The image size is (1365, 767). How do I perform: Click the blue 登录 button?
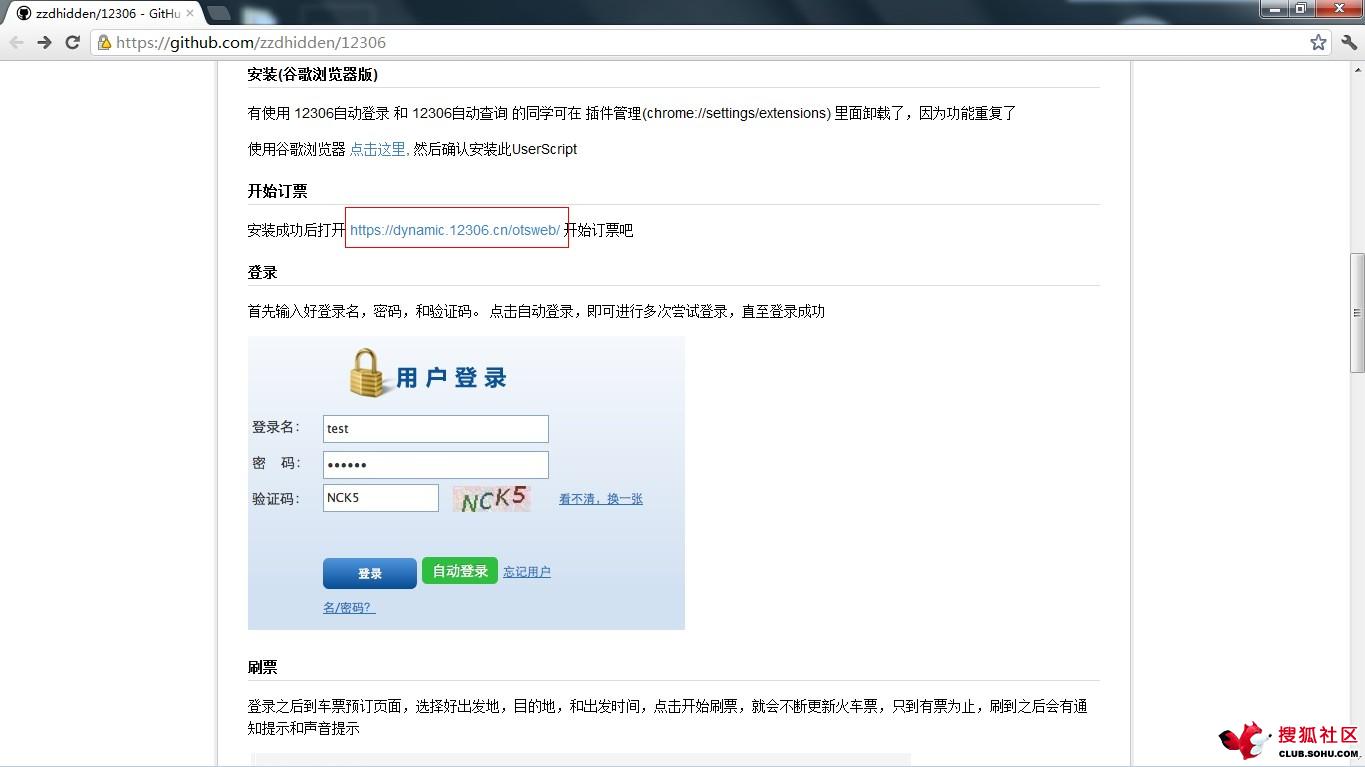click(370, 573)
